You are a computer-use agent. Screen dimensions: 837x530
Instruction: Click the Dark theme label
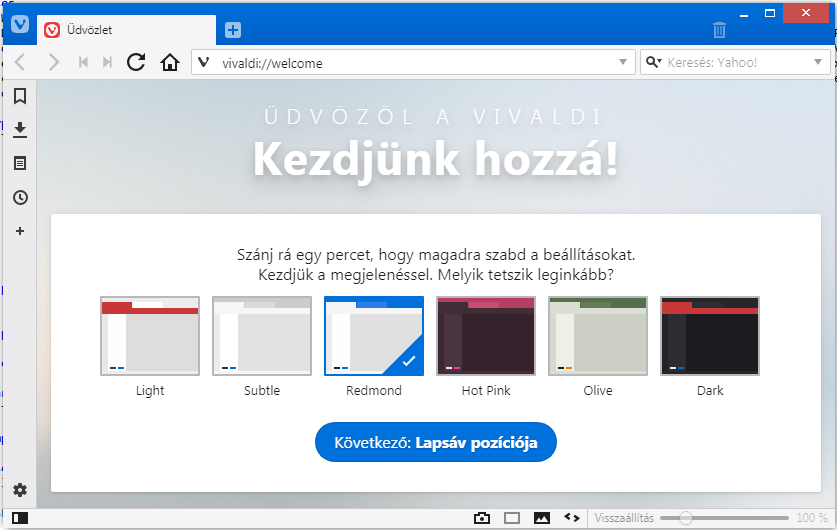click(x=710, y=391)
